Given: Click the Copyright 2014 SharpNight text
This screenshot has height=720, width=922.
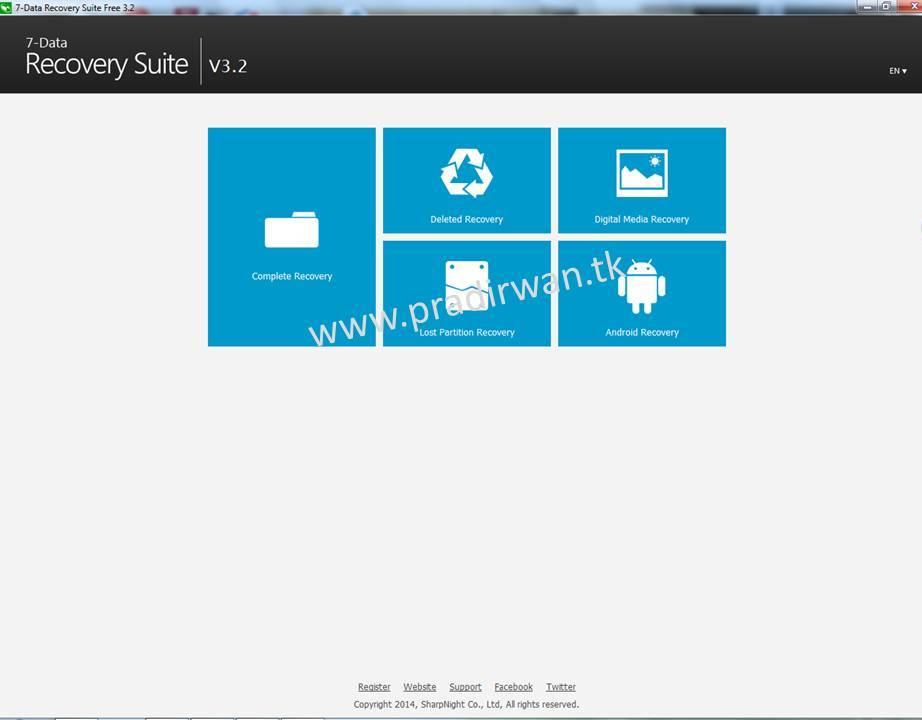Looking at the screenshot, I should [x=466, y=704].
